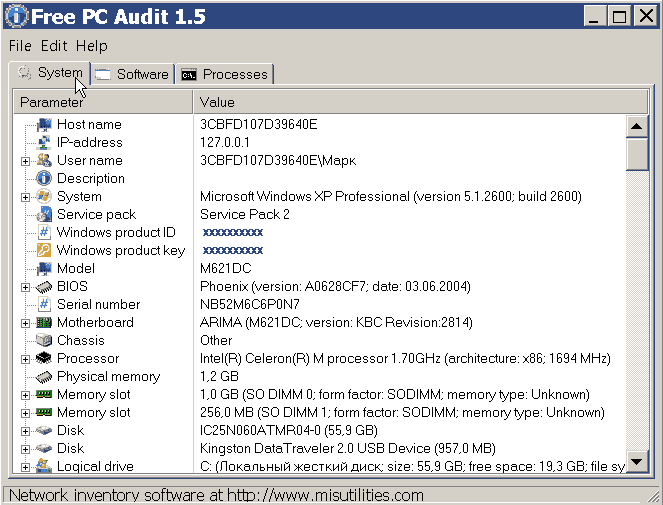Click the scrollbar up arrow

coord(636,126)
